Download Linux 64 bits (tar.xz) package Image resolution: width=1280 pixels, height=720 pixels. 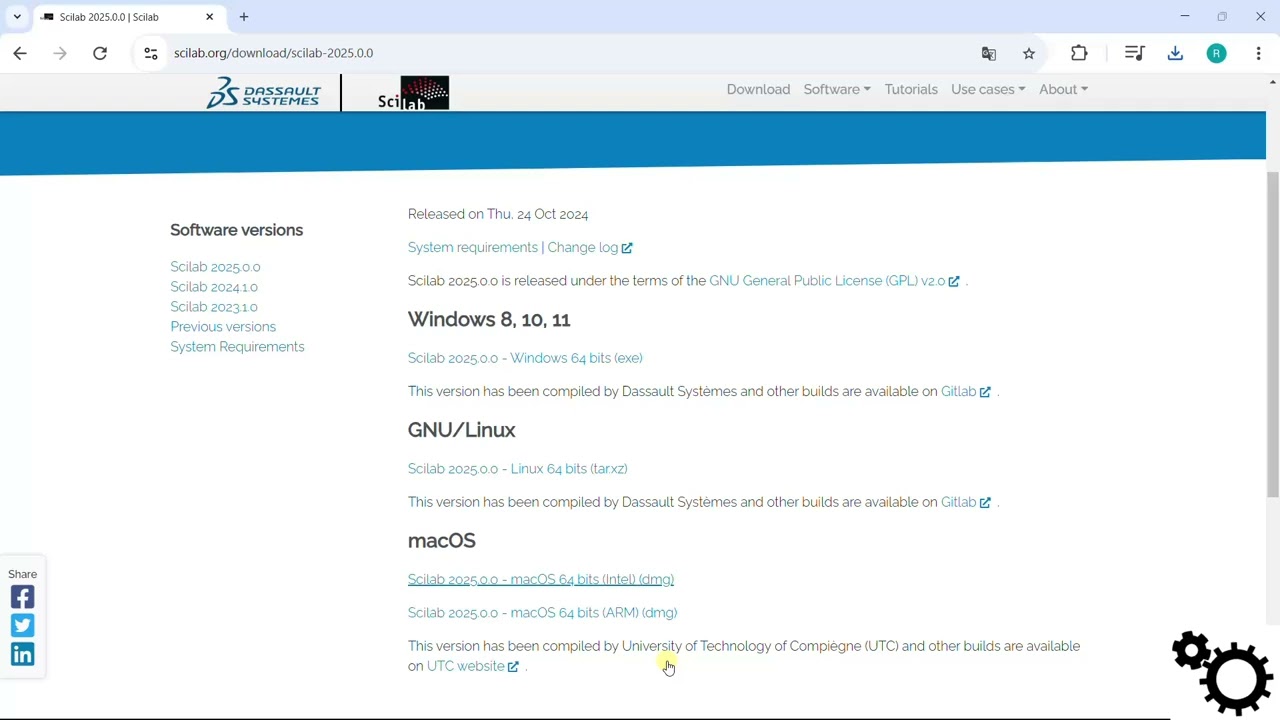click(x=518, y=469)
